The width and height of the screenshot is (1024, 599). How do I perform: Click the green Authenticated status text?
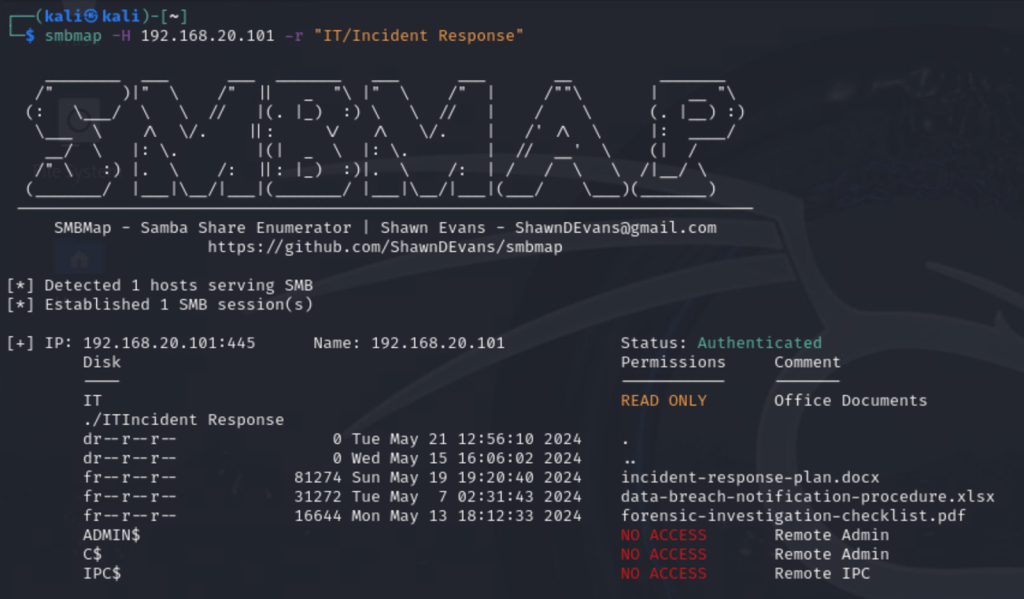pos(759,343)
